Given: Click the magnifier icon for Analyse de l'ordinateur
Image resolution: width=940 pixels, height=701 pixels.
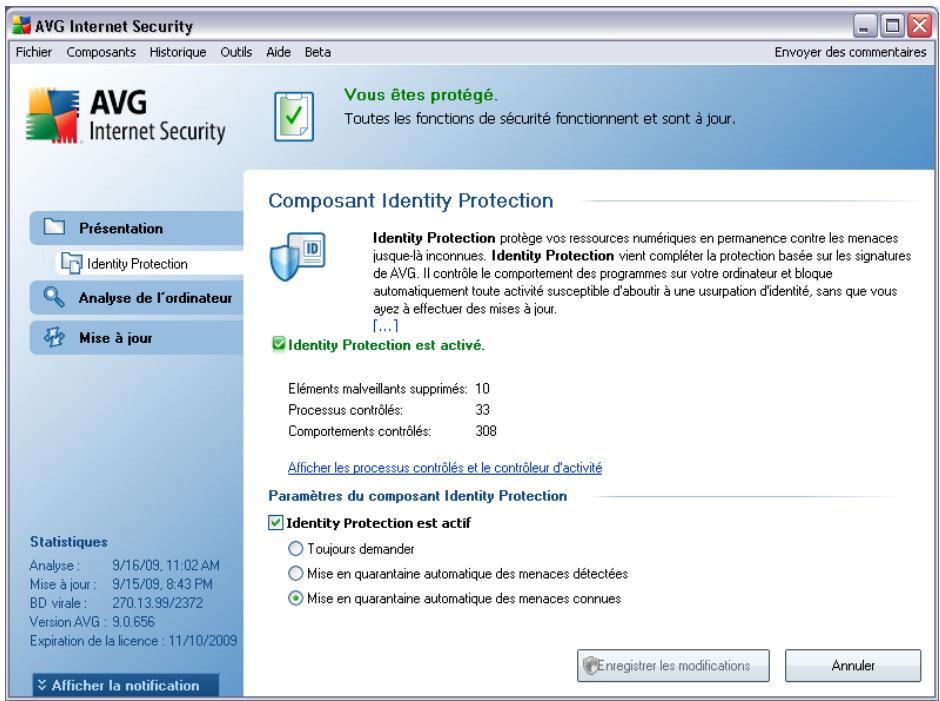Looking at the screenshot, I should pyautogui.click(x=54, y=297).
